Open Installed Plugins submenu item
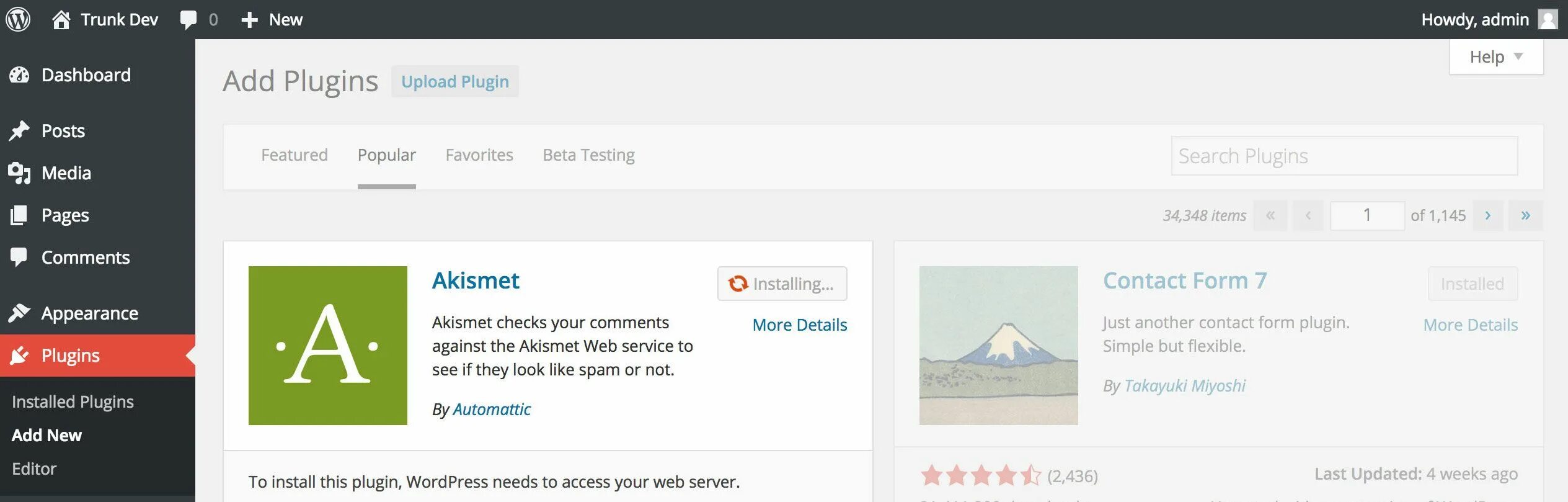Viewport: 1568px width, 502px height. (73, 402)
